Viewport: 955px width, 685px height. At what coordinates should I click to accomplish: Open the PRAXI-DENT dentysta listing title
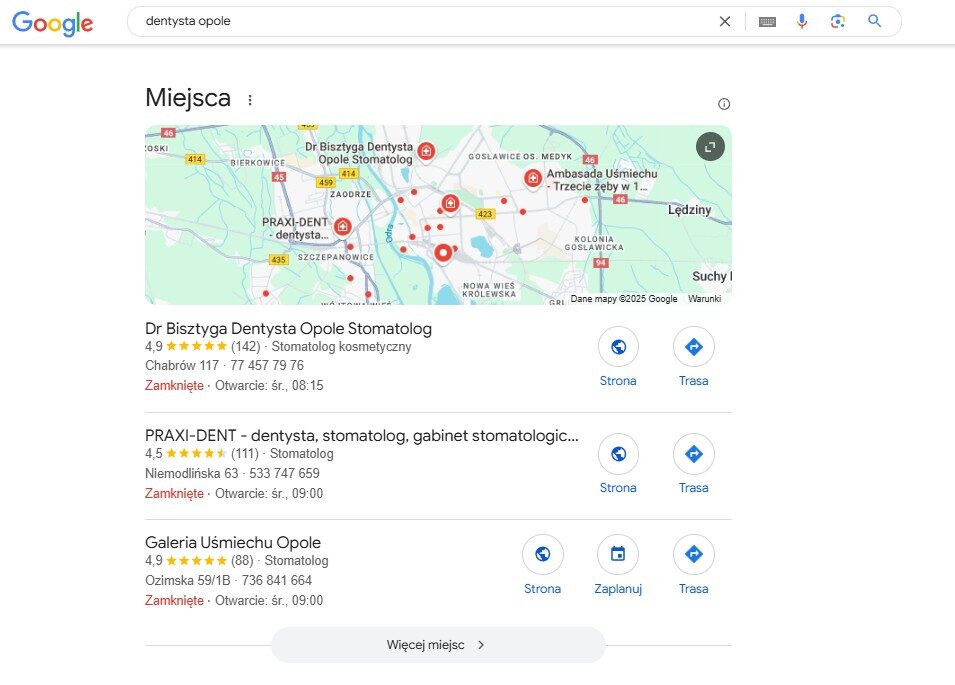362,436
